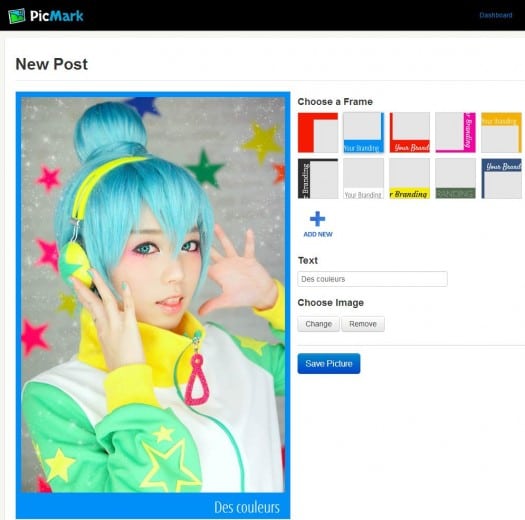Click the Remove image button
525x520 pixels.
coord(363,324)
